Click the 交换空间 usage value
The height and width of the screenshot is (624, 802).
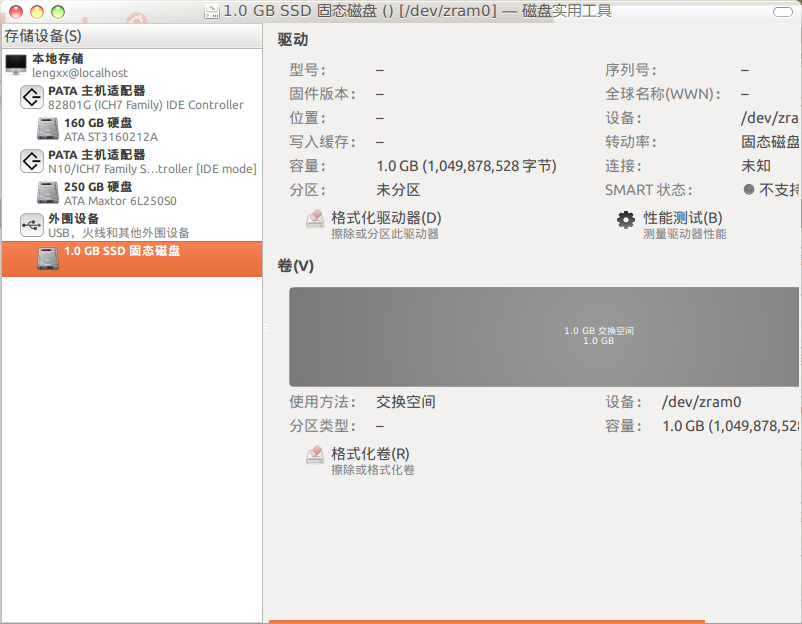(x=406, y=402)
